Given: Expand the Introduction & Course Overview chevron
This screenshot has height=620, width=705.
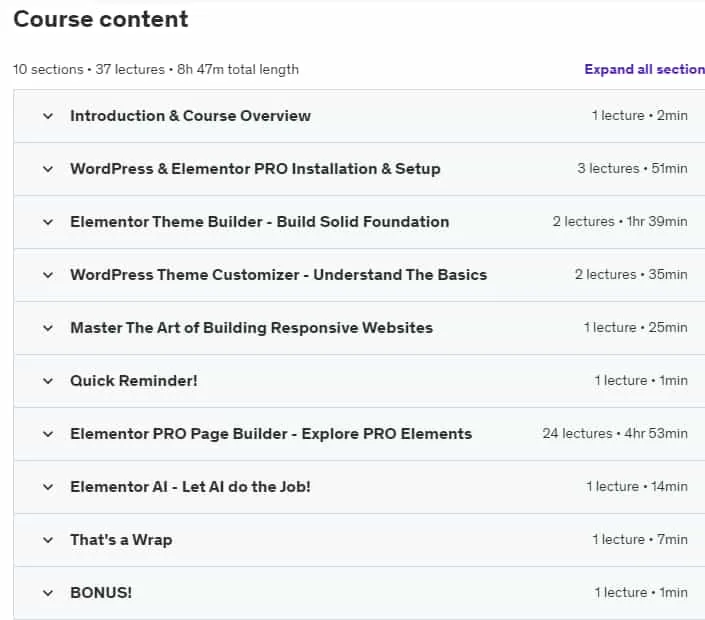Looking at the screenshot, I should click(x=48, y=116).
